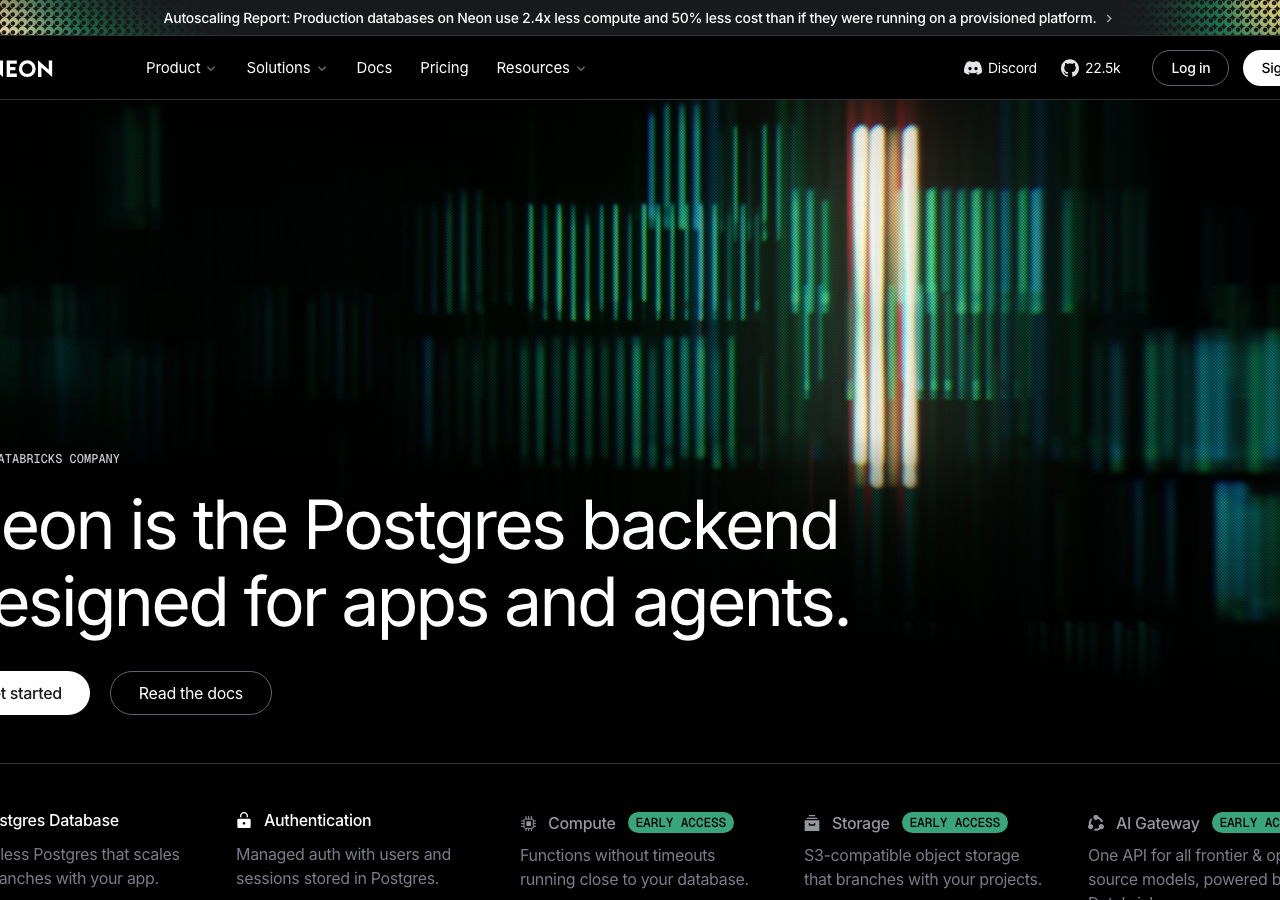This screenshot has height=900, width=1280.
Task: Open the Pricing page
Action: (x=444, y=68)
